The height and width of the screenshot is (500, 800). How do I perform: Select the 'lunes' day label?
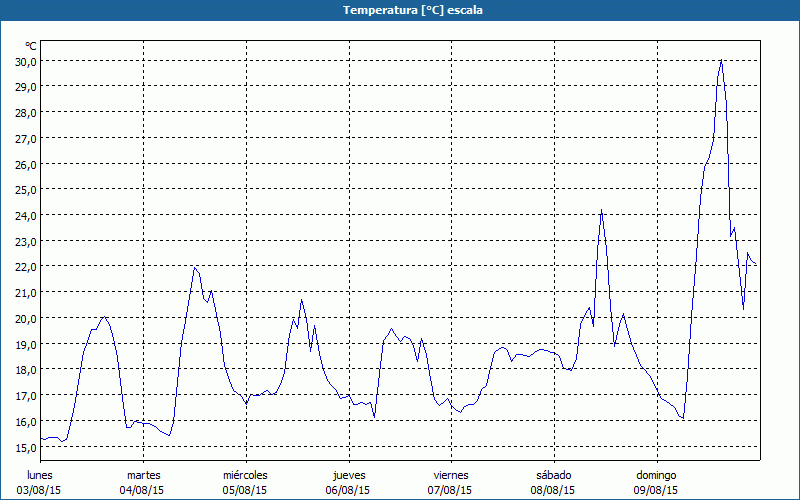point(41,475)
